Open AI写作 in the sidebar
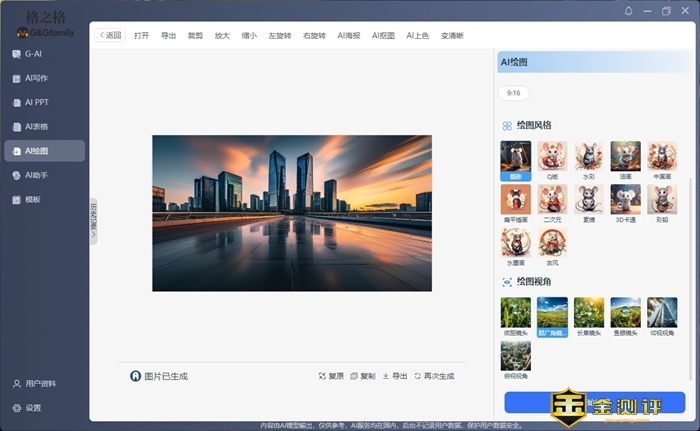The height and width of the screenshot is (431, 700). tap(36, 78)
